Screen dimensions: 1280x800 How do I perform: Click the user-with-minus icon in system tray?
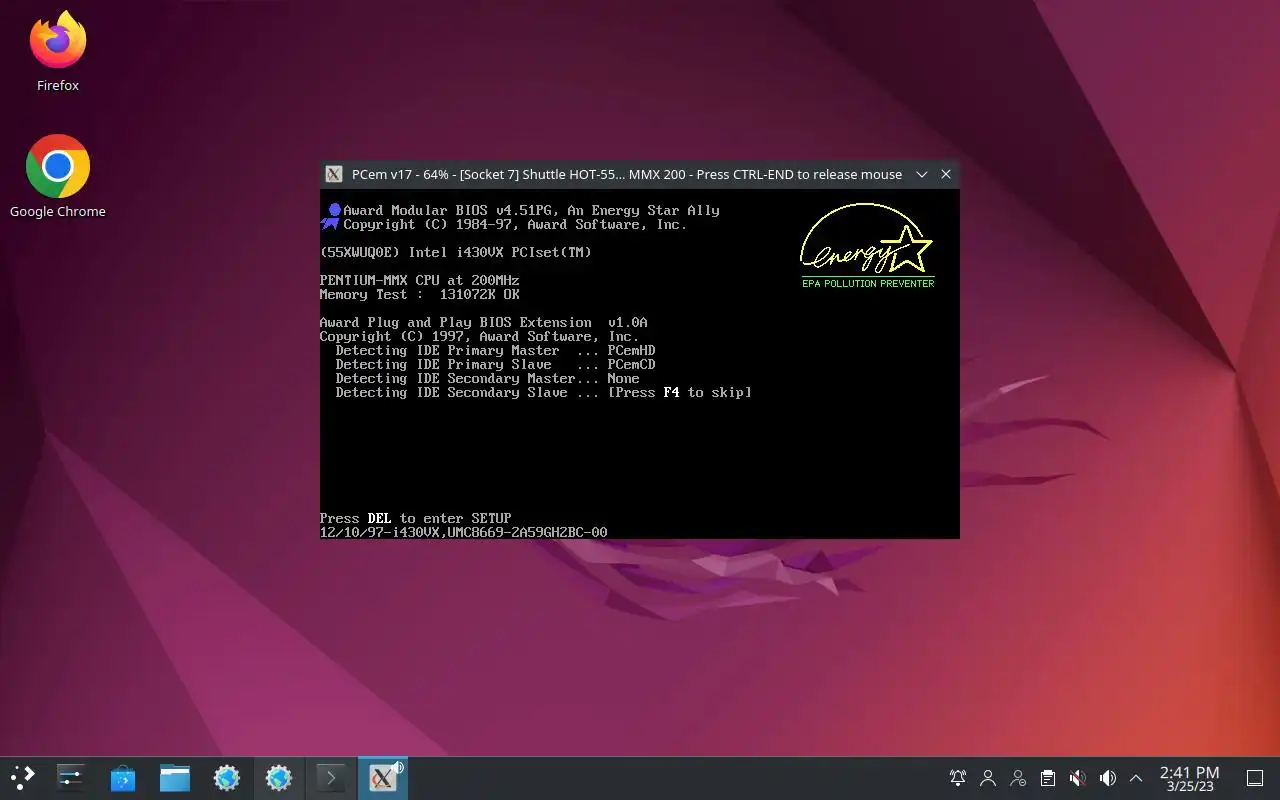(1018, 778)
